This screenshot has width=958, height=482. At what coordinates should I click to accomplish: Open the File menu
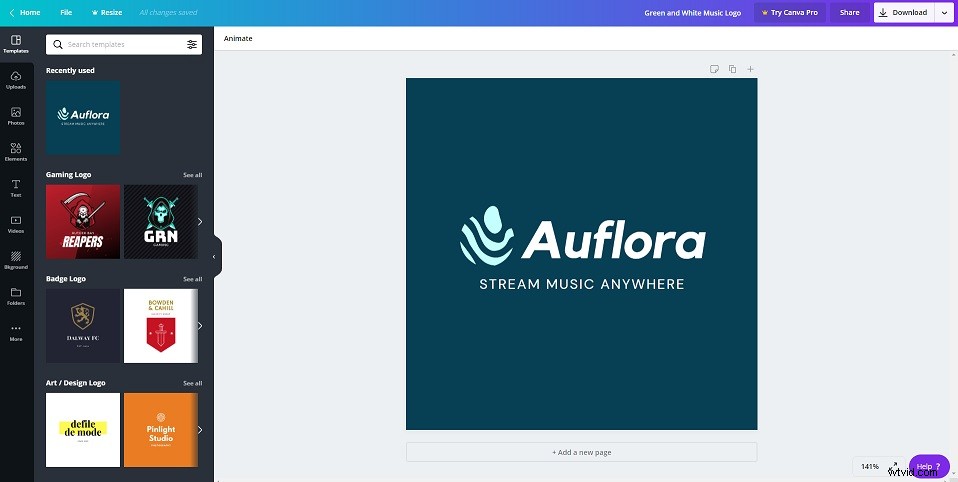click(66, 13)
